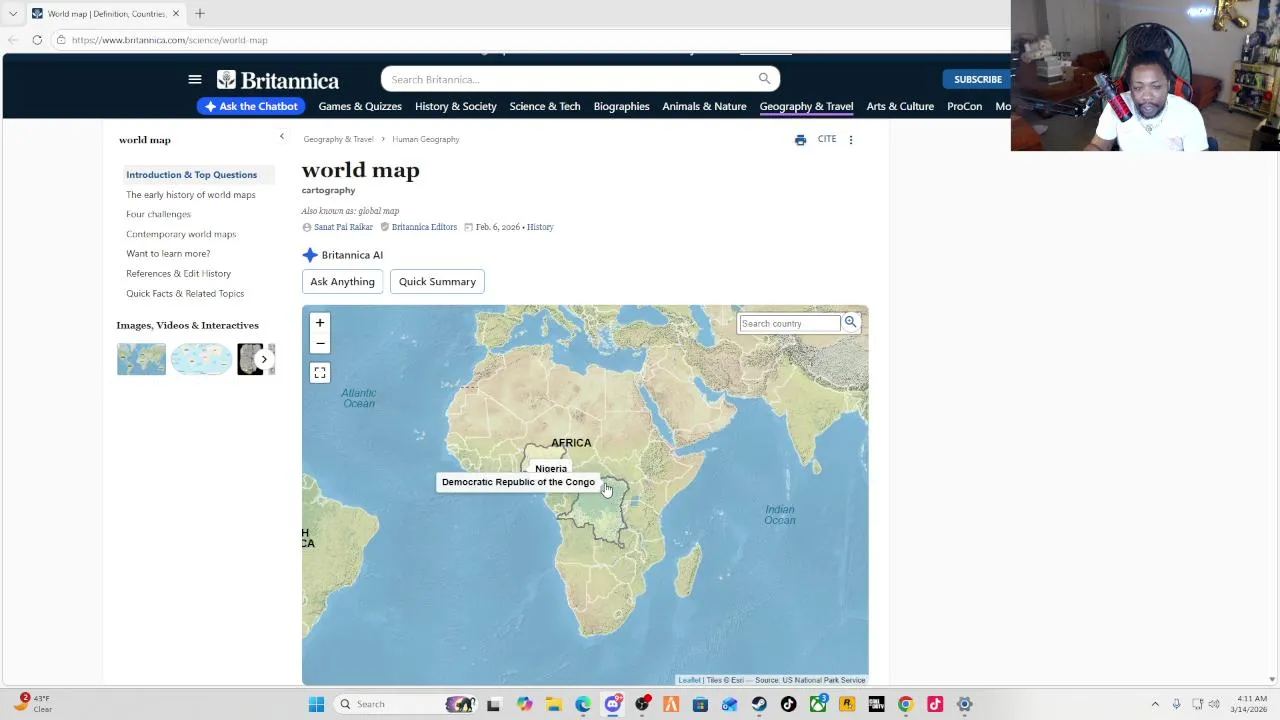
Task: Click the CITE button
Action: 827,140
